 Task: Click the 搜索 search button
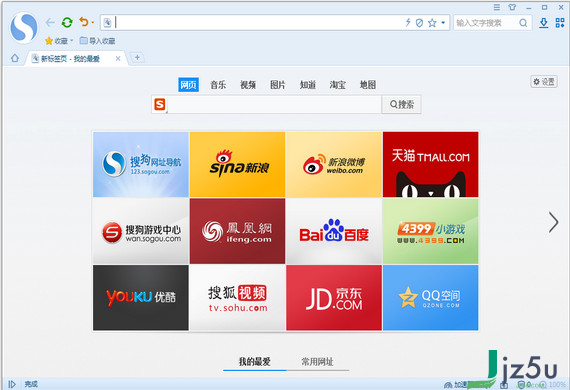[x=402, y=105]
